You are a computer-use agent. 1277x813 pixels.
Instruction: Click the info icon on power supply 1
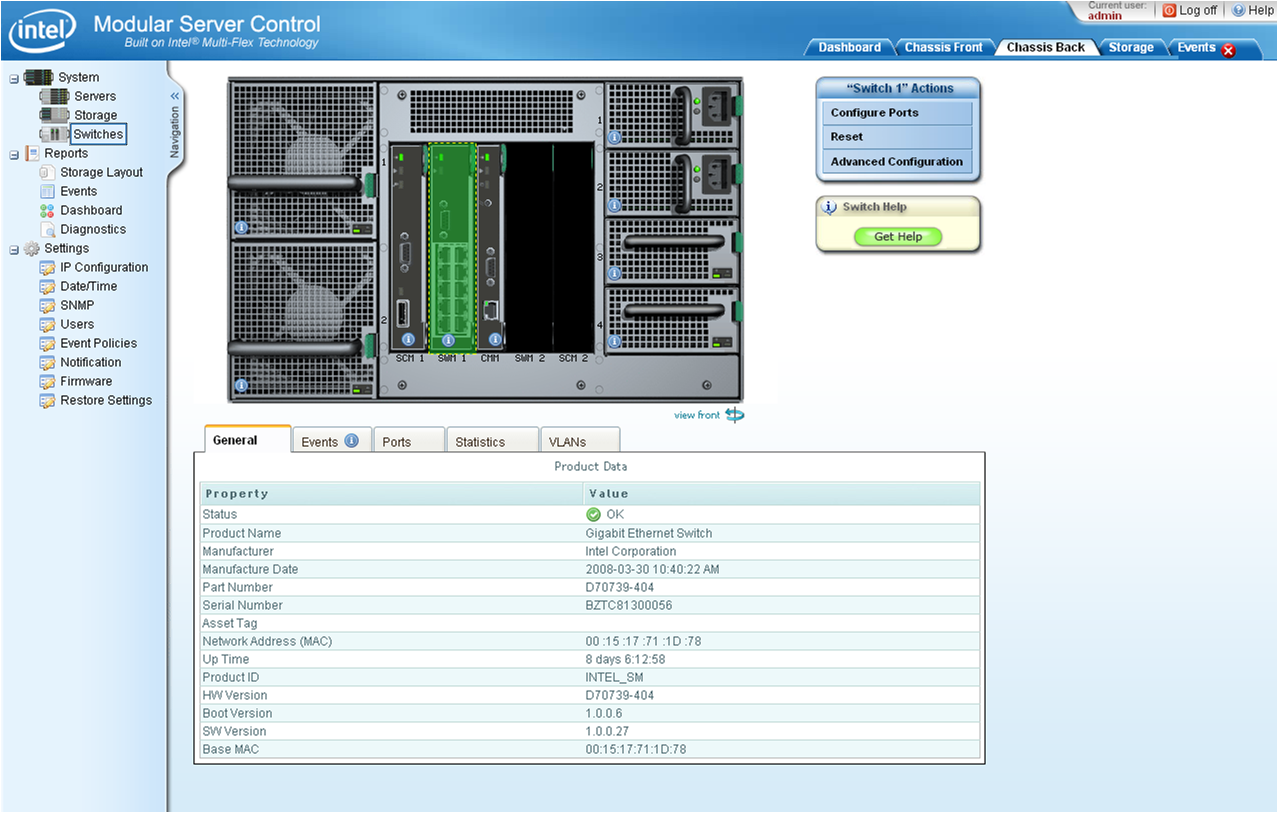click(615, 137)
